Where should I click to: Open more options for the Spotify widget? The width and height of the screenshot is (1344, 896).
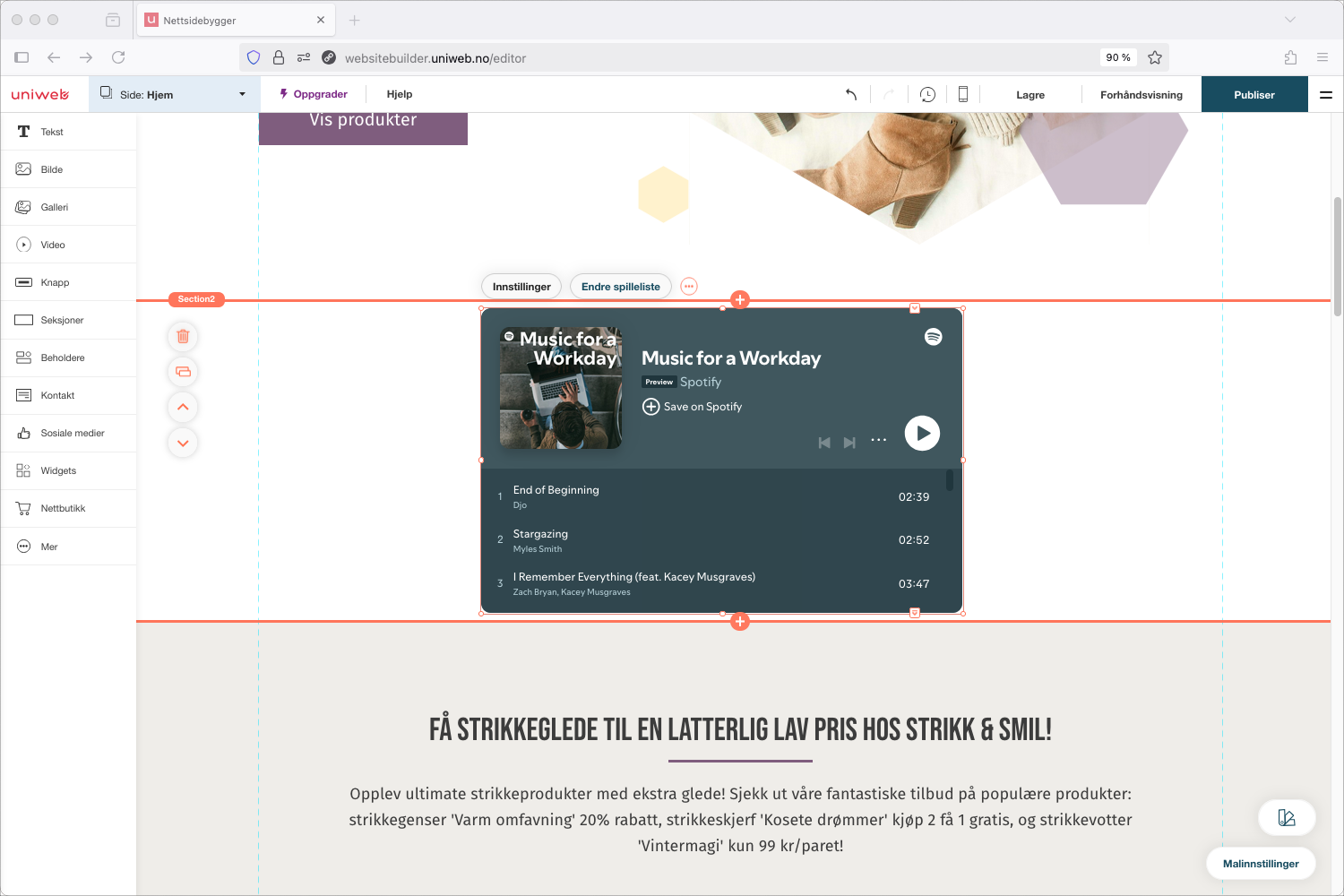(688, 287)
